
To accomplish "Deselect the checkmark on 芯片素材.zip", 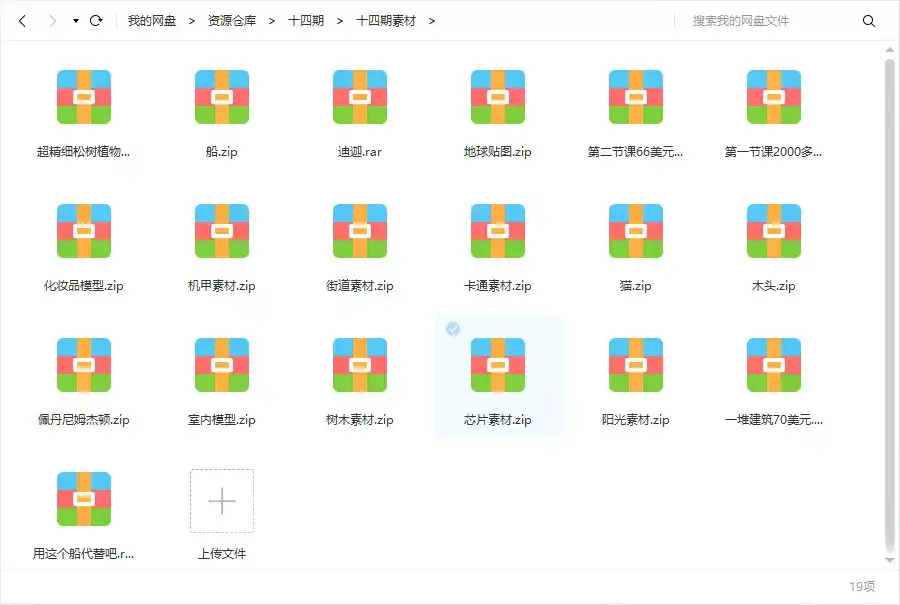I will [452, 329].
